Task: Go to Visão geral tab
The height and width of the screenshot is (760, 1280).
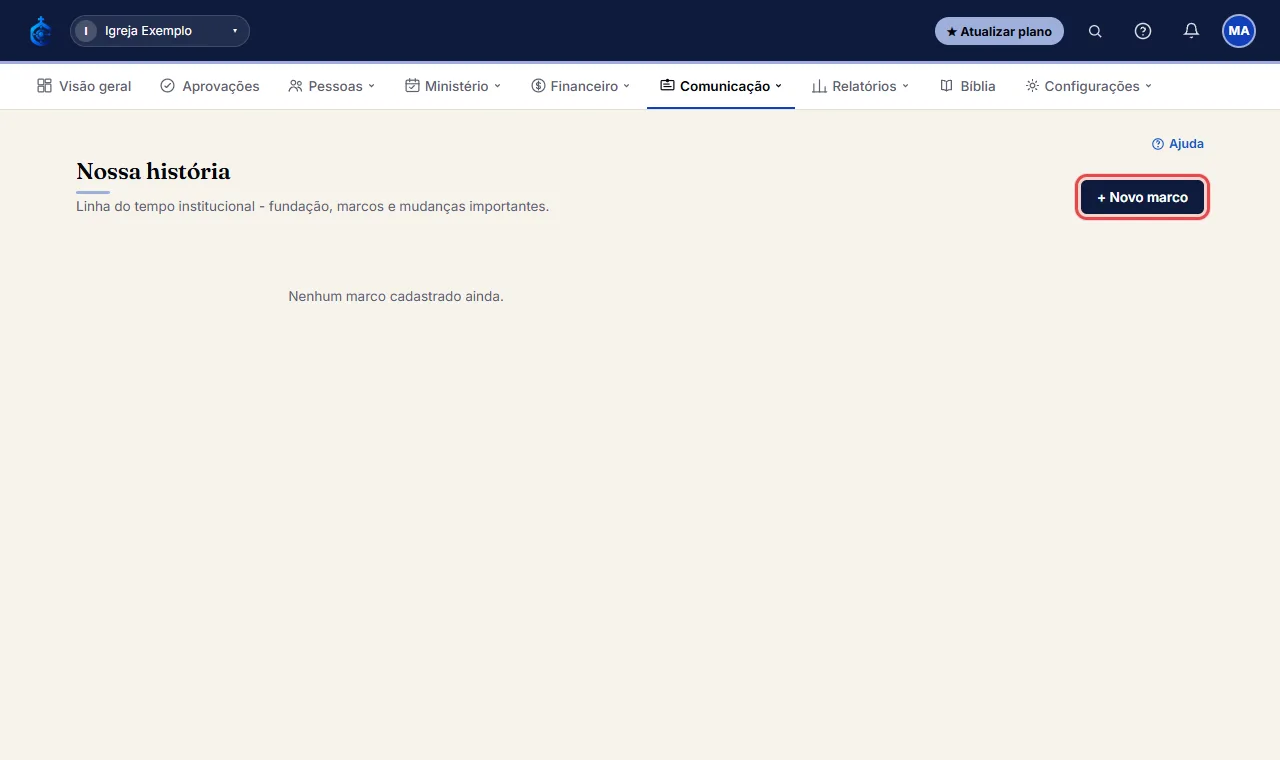Action: (84, 86)
